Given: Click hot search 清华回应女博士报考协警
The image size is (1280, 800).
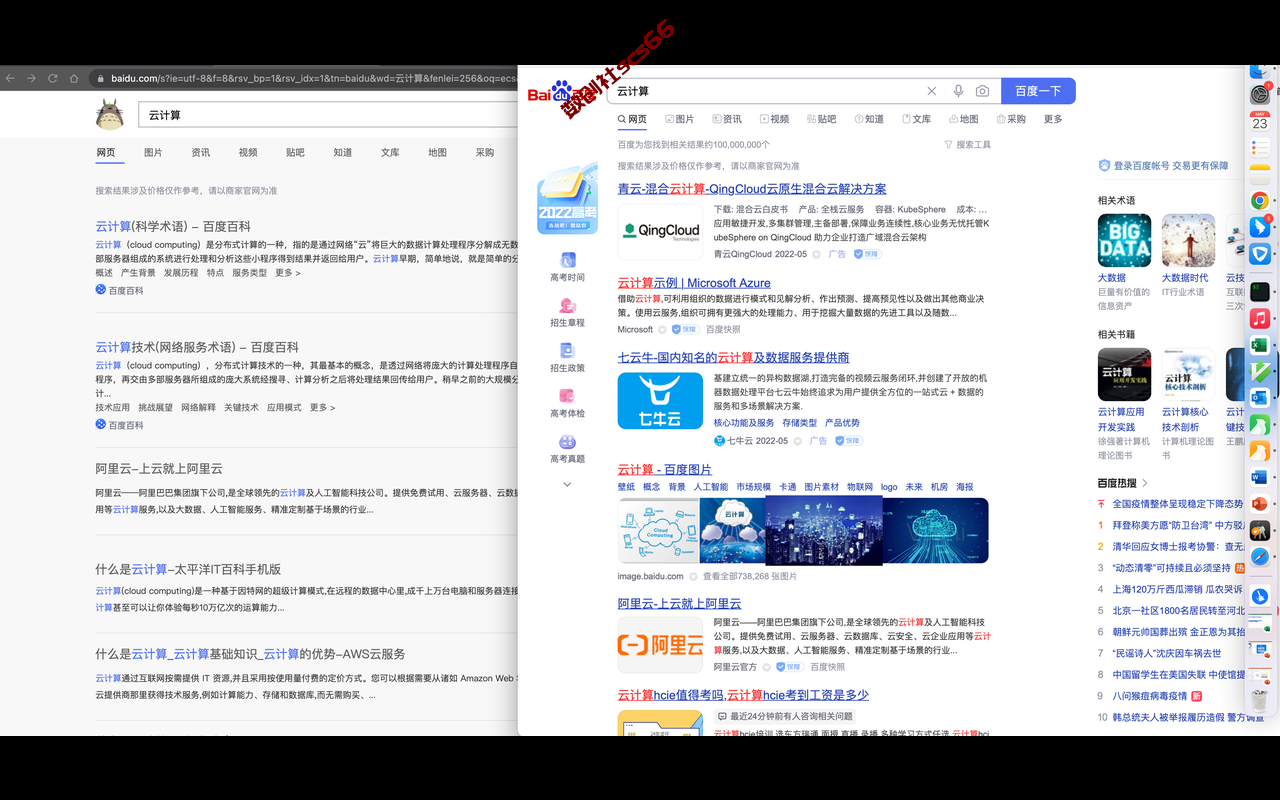Looking at the screenshot, I should tap(1178, 547).
